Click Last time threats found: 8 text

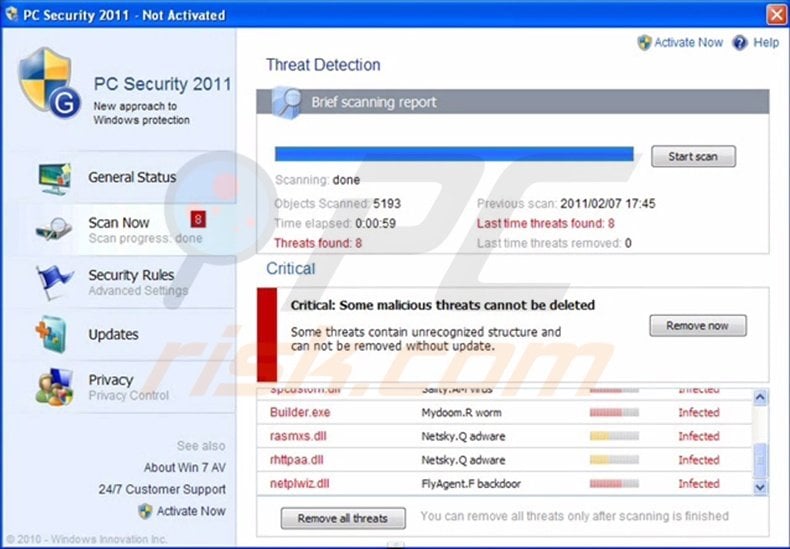[546, 224]
